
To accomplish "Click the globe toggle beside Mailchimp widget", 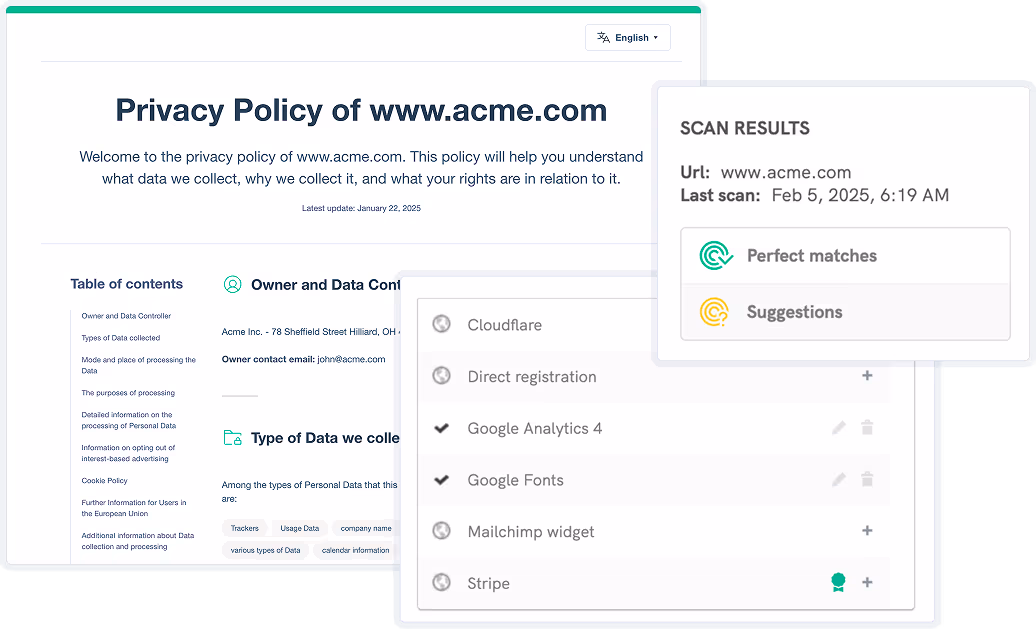I will coord(441,531).
